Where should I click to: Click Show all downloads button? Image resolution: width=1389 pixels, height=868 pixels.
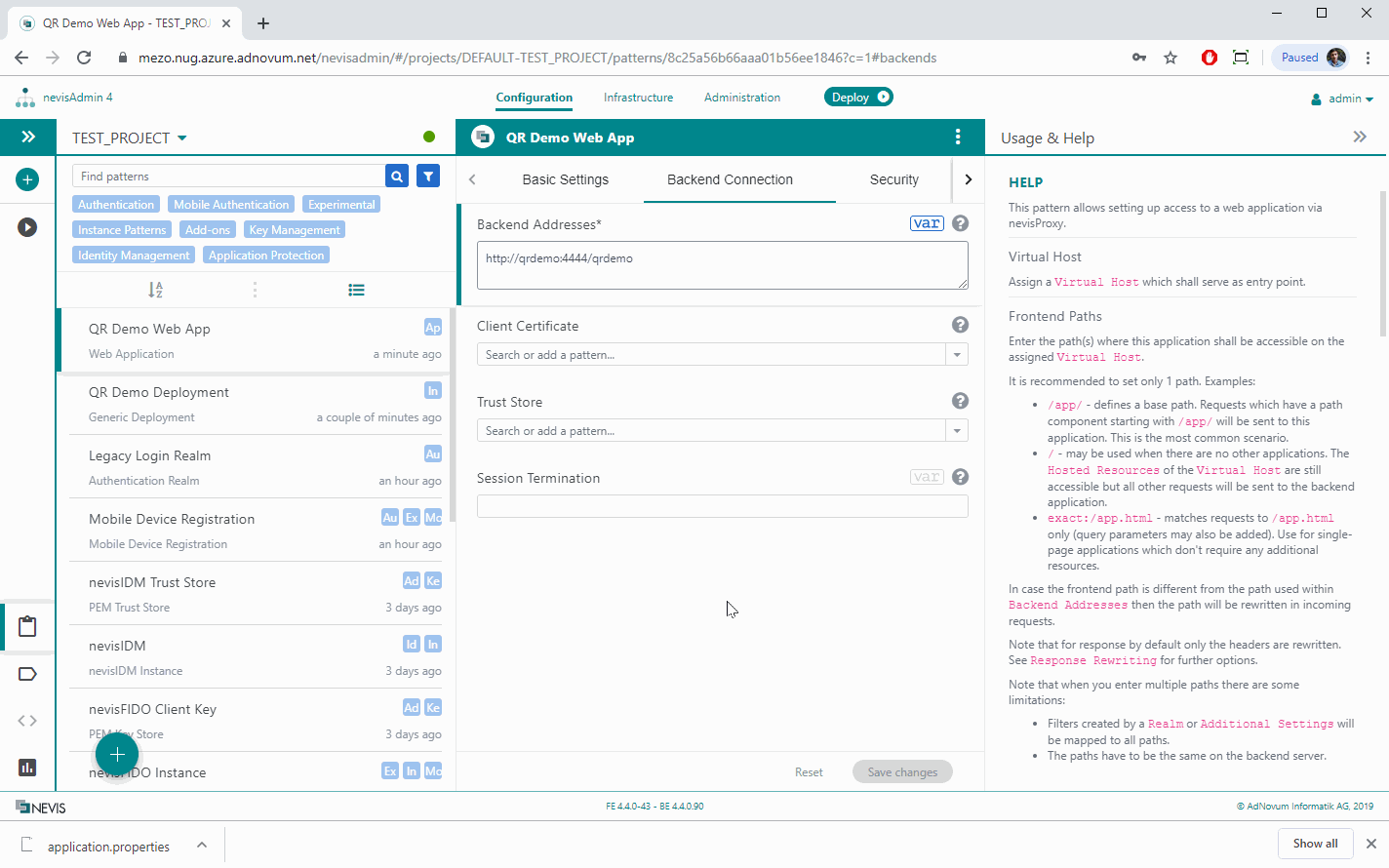(x=1315, y=844)
